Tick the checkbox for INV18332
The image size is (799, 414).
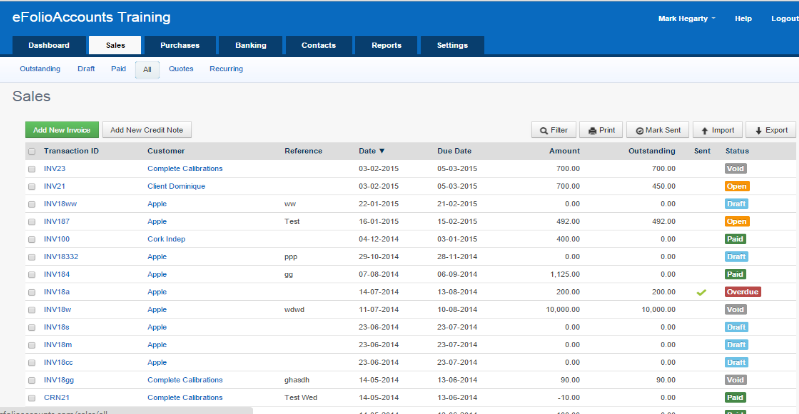click(32, 257)
